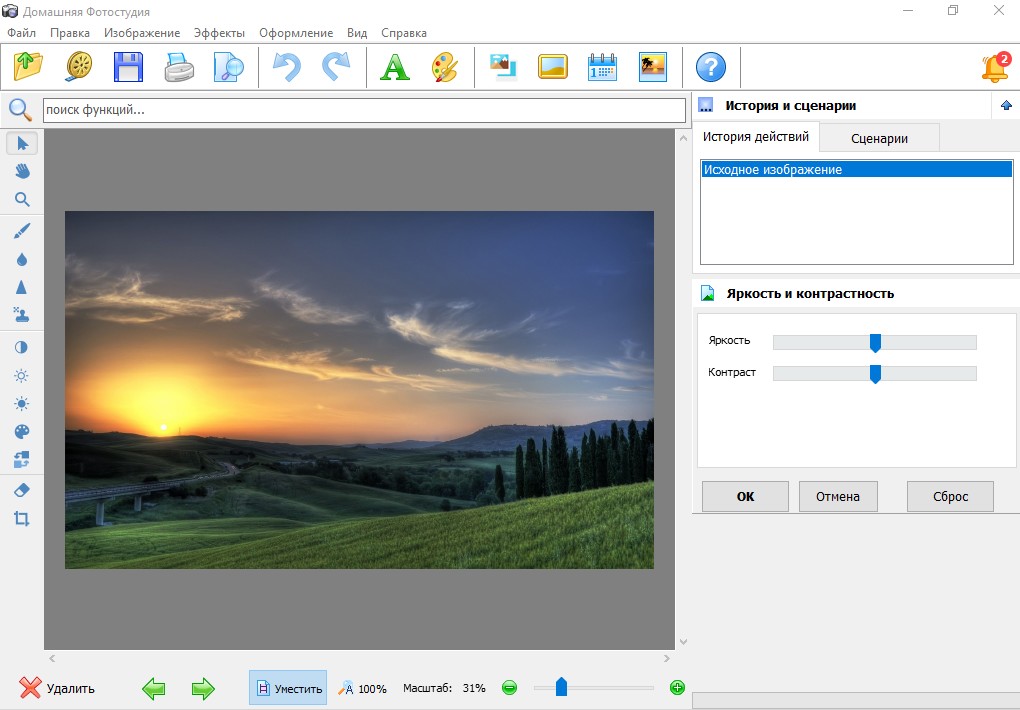The height and width of the screenshot is (710, 1020).
Task: Click the save floppy disk icon
Action: [x=129, y=67]
